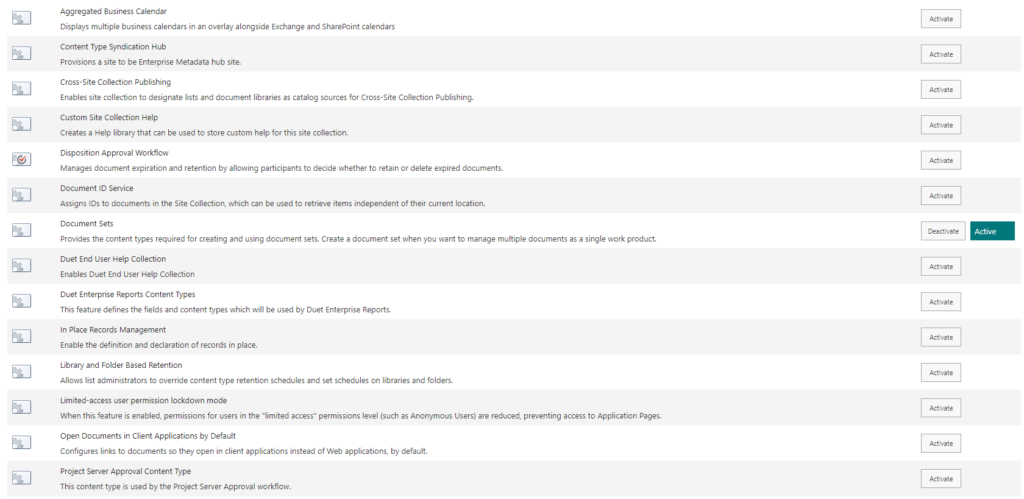Screen dimensions: 1024x499
Task: Activate Duet Enterprise Reports Content Types
Action: 941,302
